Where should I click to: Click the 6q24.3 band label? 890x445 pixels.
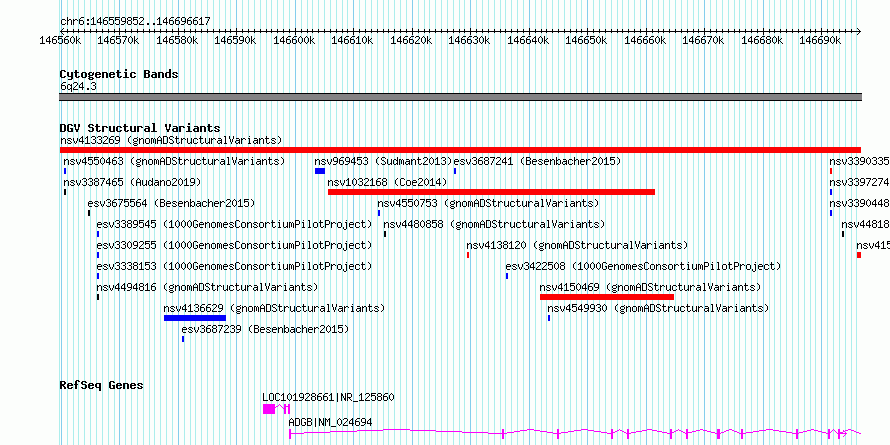click(78, 86)
